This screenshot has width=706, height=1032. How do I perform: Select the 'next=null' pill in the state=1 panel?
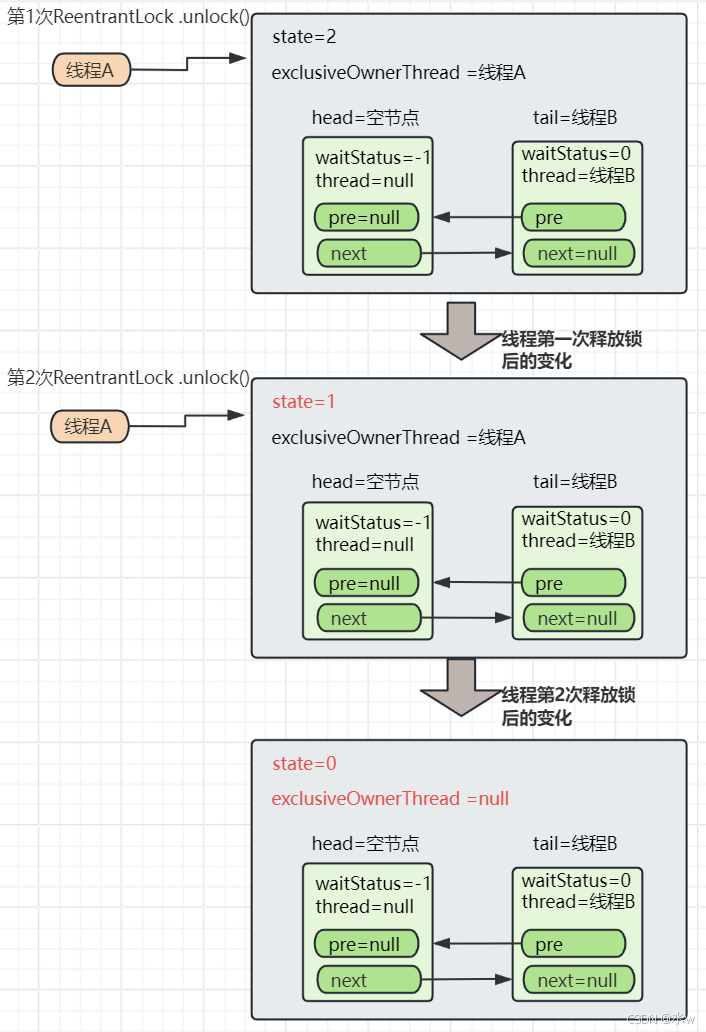[579, 618]
